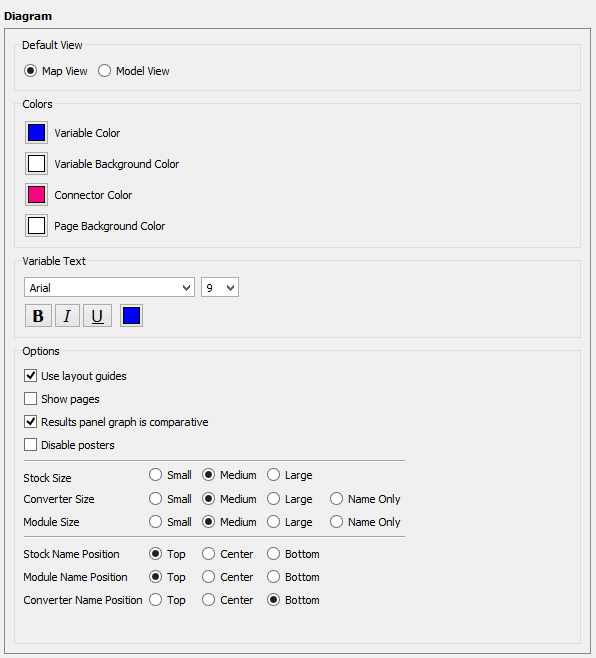Set Module Size to Small
The width and height of the screenshot is (596, 658).
coord(155,522)
